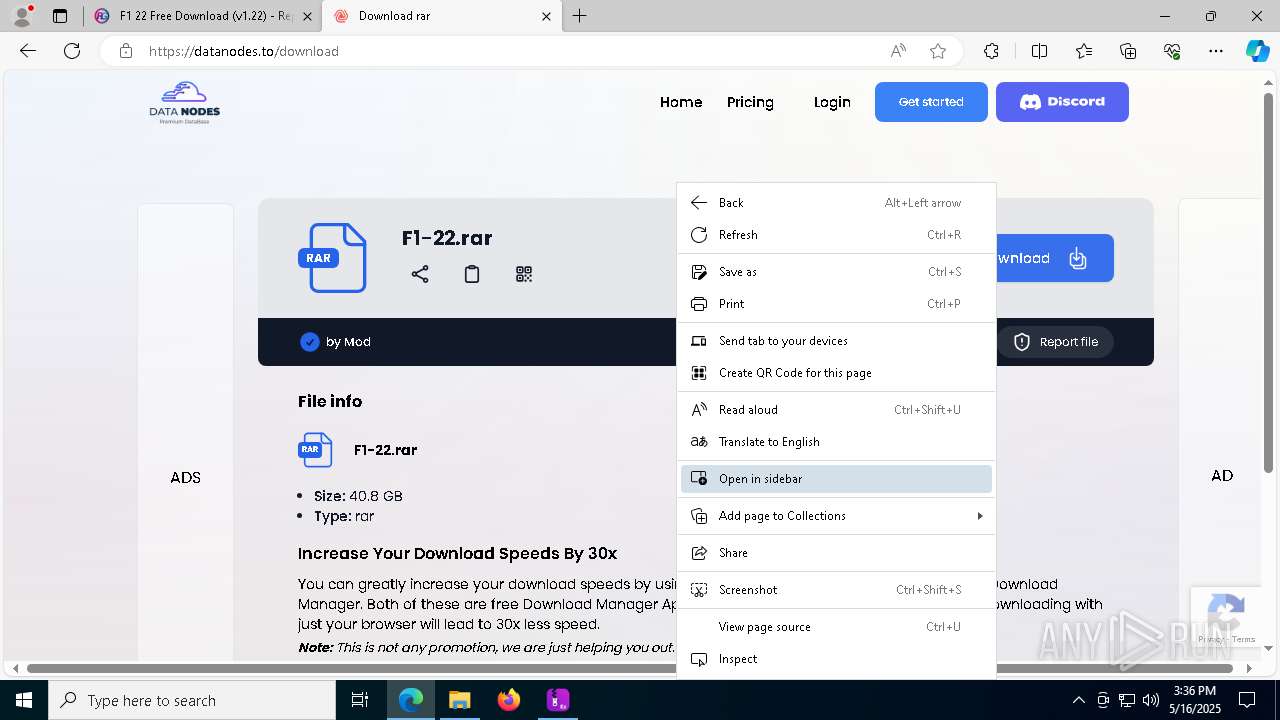Choose Share in the context menu
Image resolution: width=1280 pixels, height=720 pixels.
[836, 553]
